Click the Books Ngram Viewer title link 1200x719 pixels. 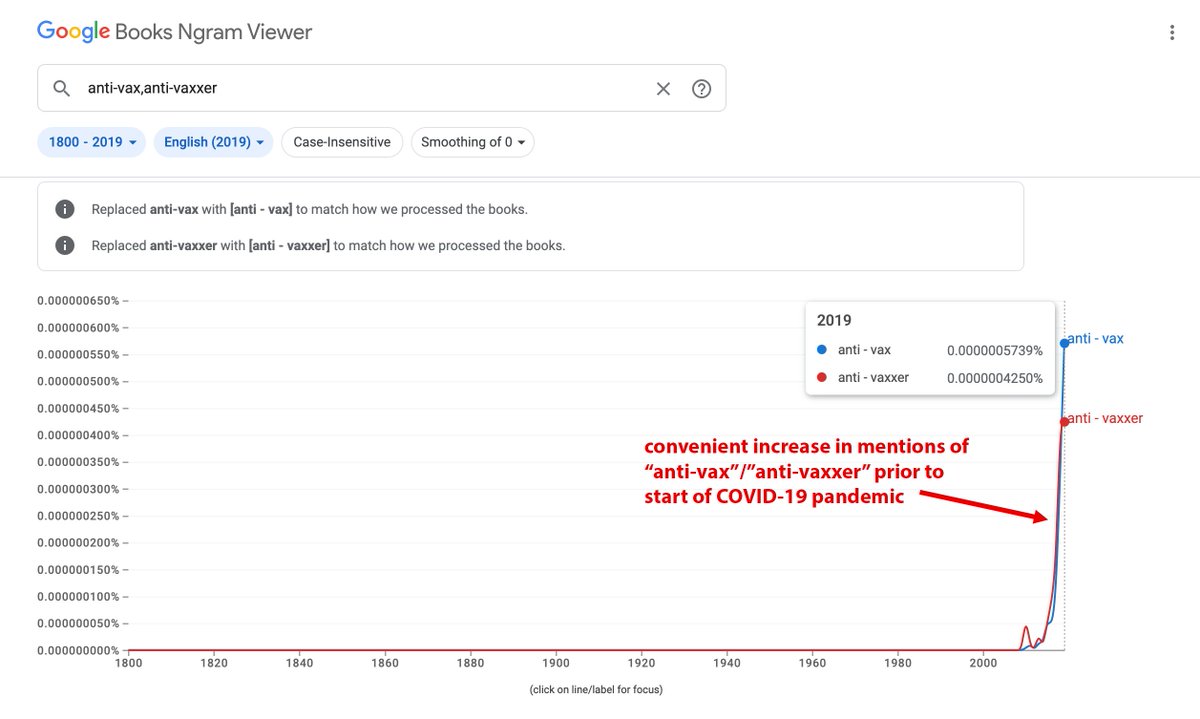click(213, 32)
